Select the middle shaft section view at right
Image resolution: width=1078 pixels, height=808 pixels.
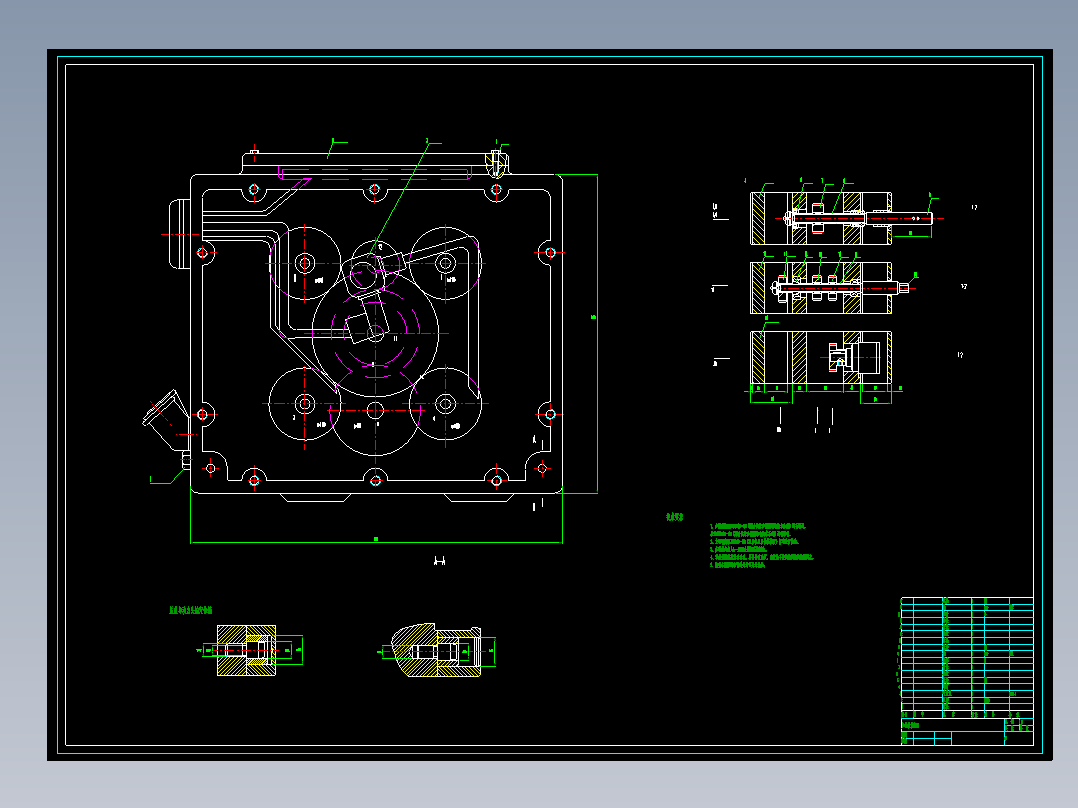coord(830,287)
